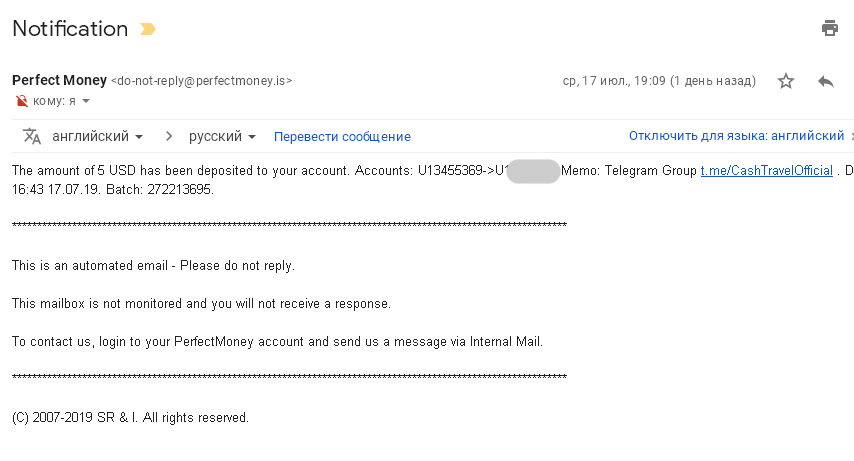Click Отключить для языка: английский

(x=736, y=136)
